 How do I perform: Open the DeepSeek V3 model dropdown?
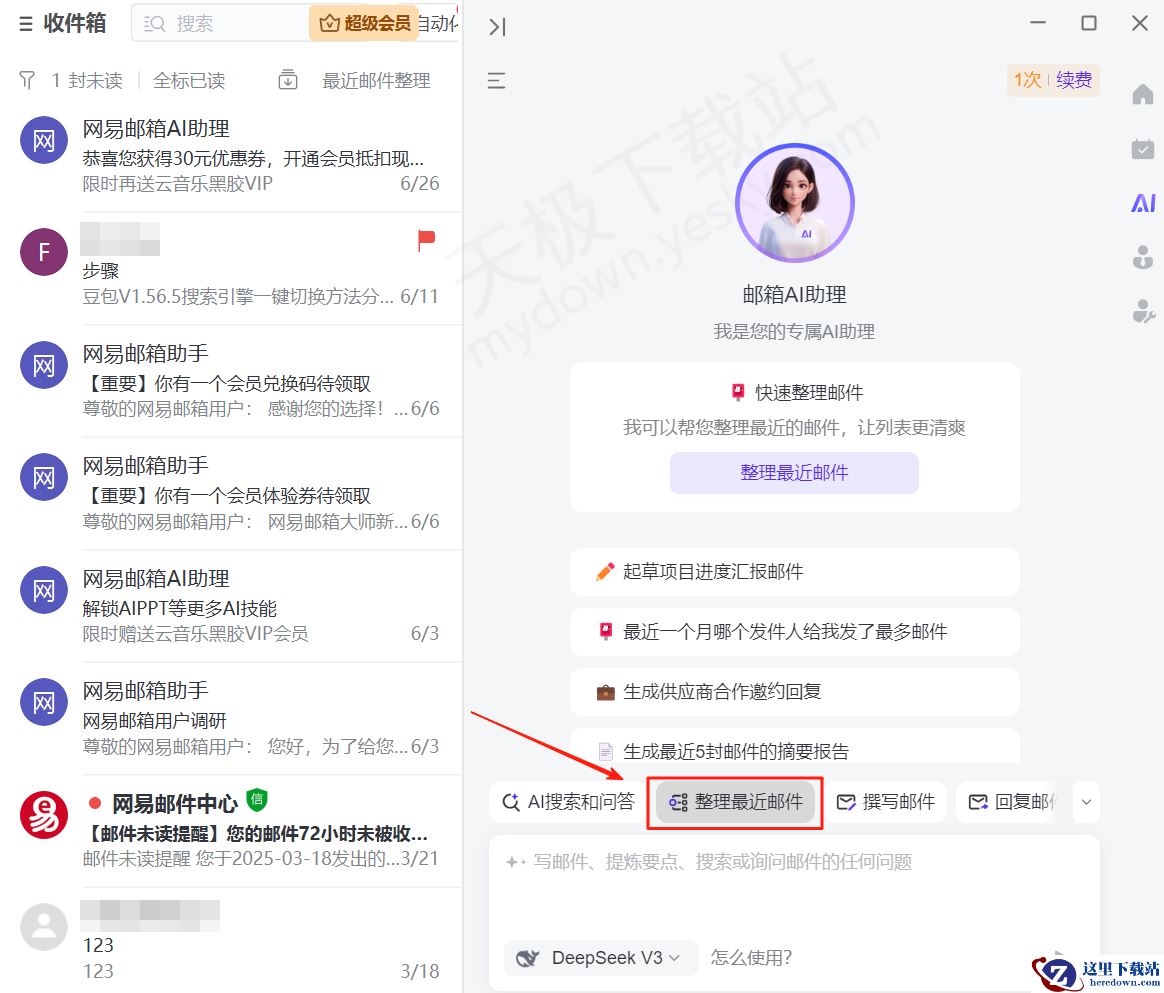[601, 957]
